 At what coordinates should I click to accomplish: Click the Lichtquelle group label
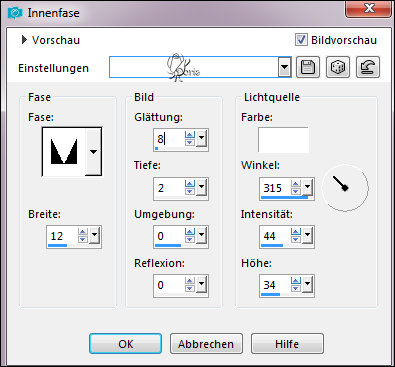272,97
